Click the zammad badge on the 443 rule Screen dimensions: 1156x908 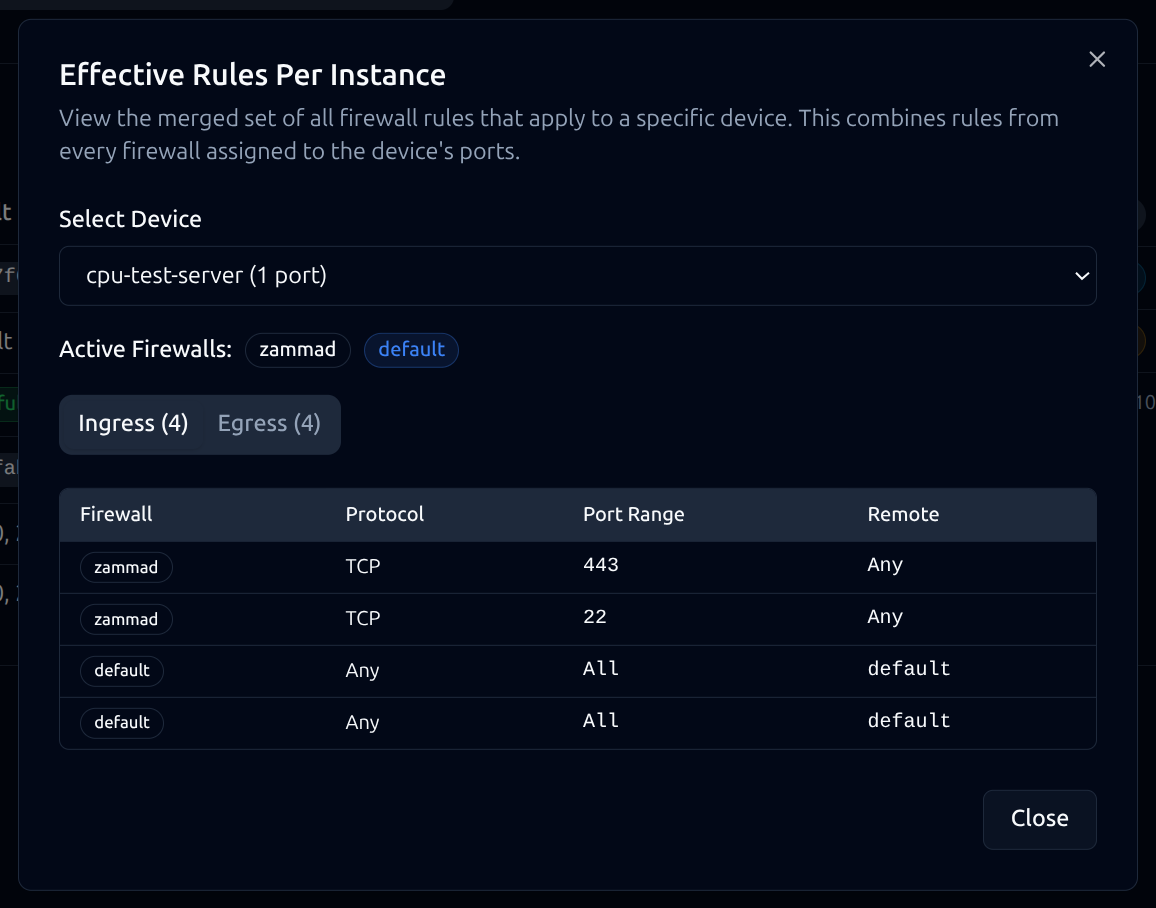[126, 567]
